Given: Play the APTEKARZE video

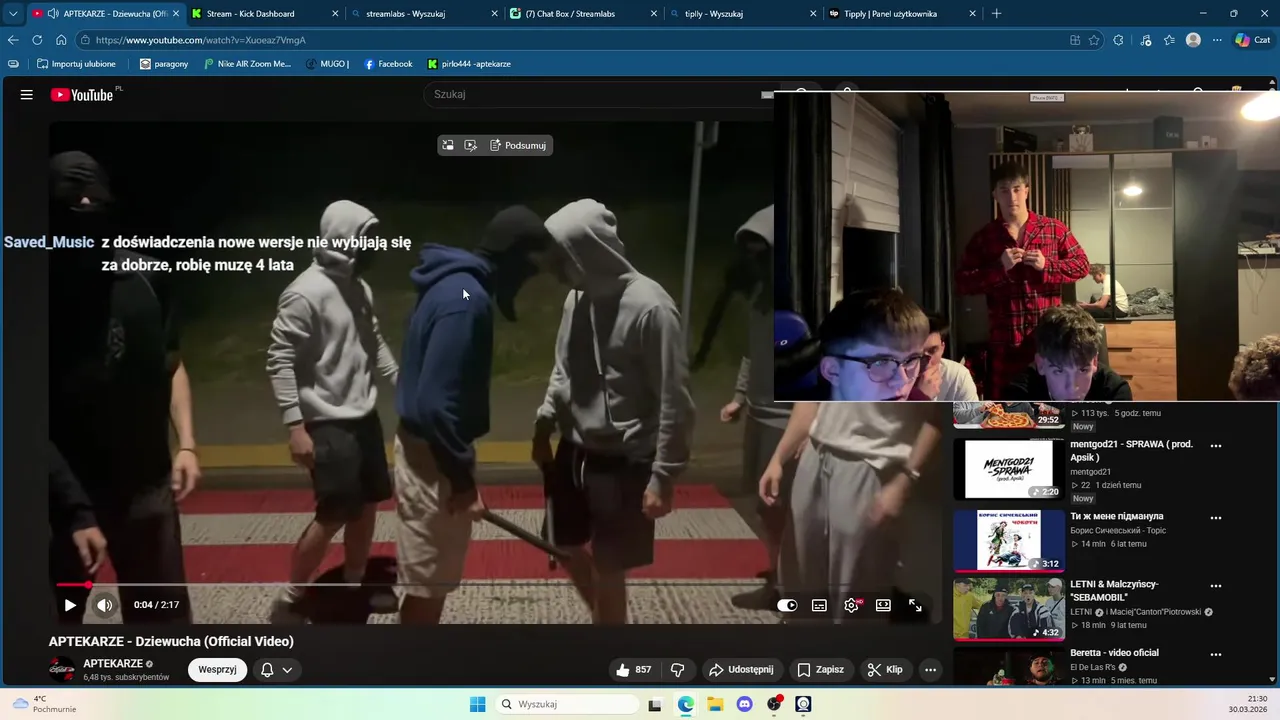Looking at the screenshot, I should (70, 605).
